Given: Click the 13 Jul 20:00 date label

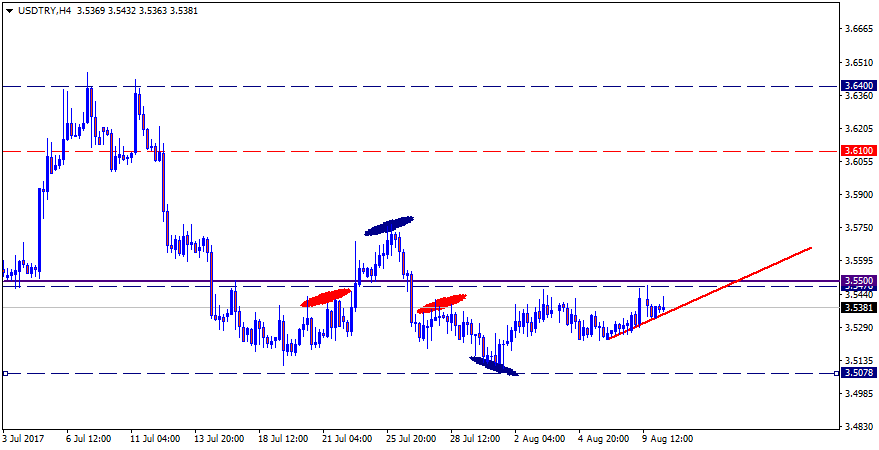Looking at the screenshot, I should pyautogui.click(x=220, y=439).
